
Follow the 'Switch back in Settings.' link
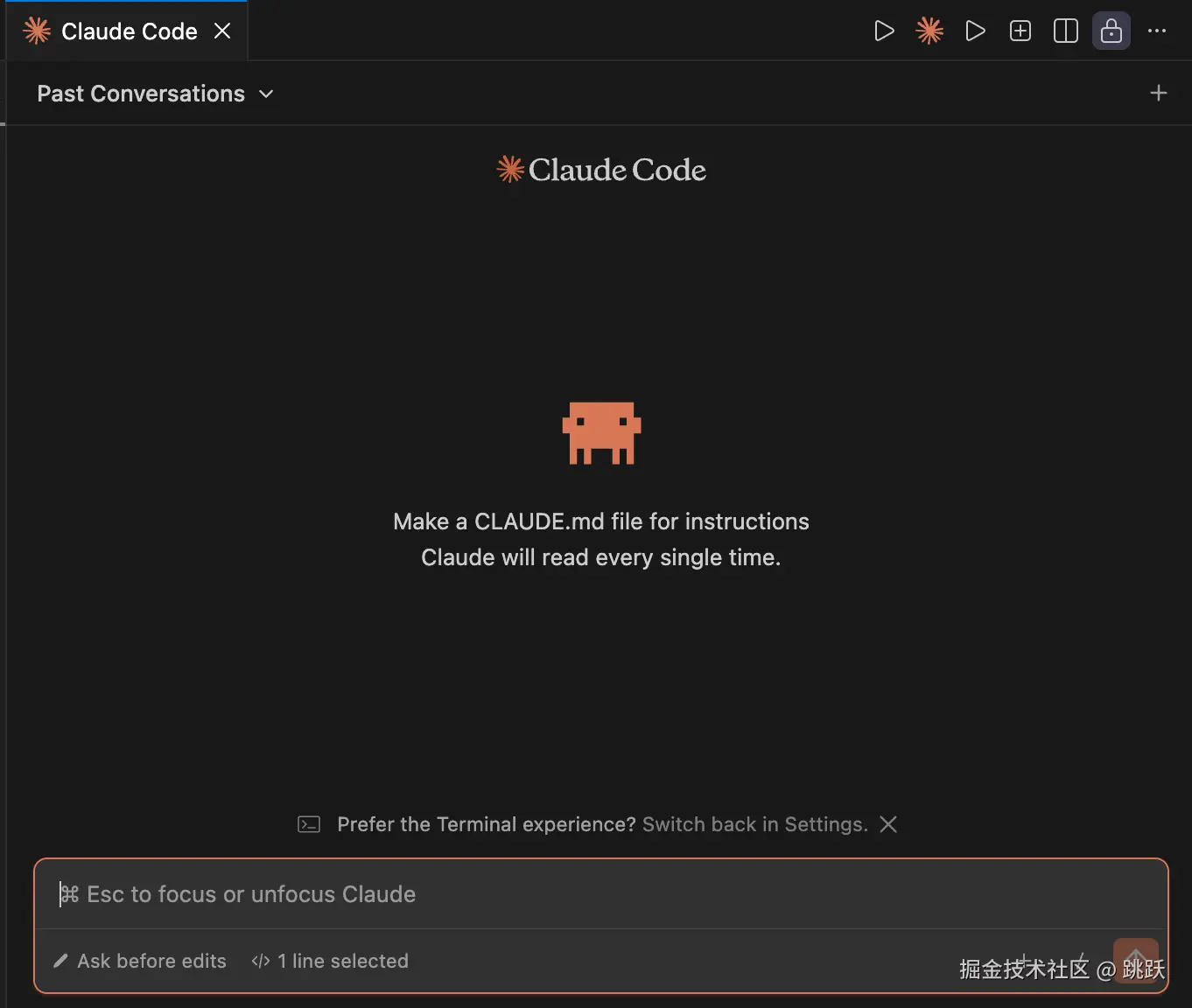(x=754, y=824)
